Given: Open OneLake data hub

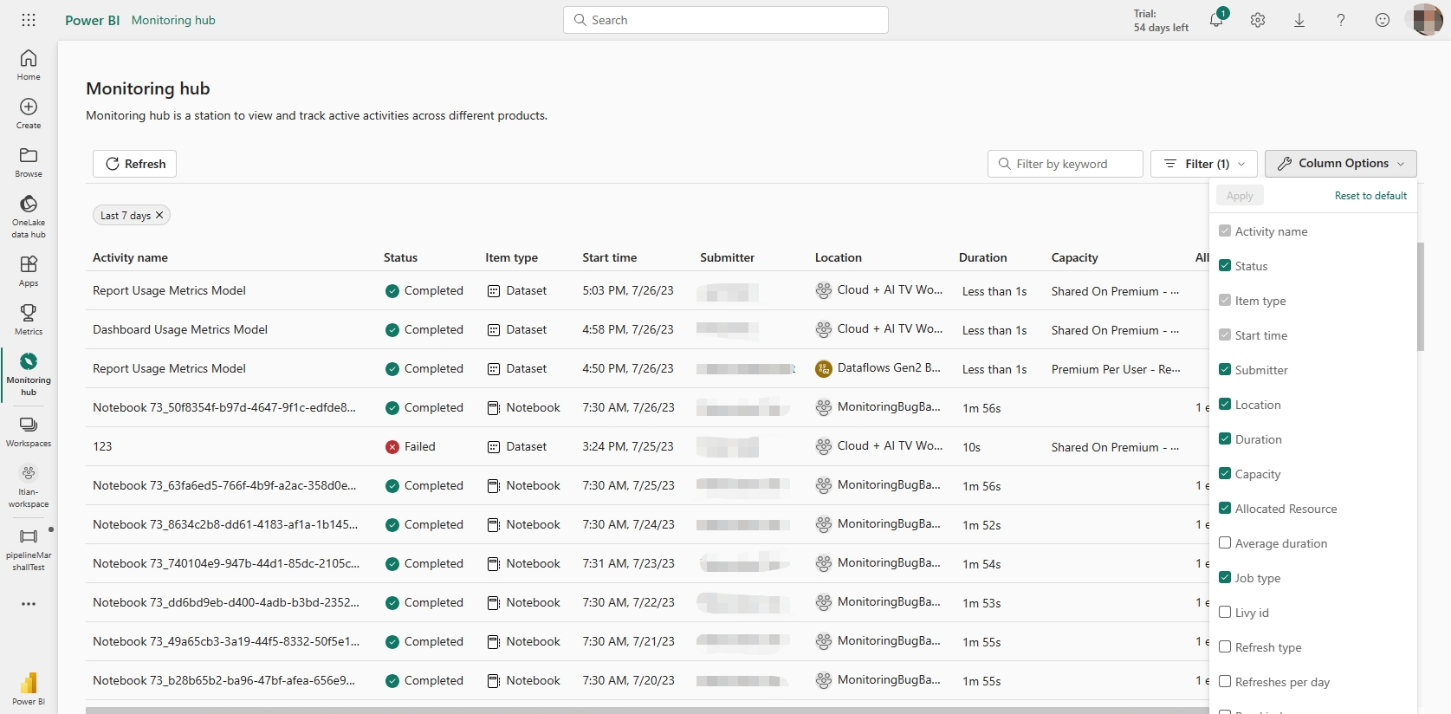Looking at the screenshot, I should tap(28, 217).
